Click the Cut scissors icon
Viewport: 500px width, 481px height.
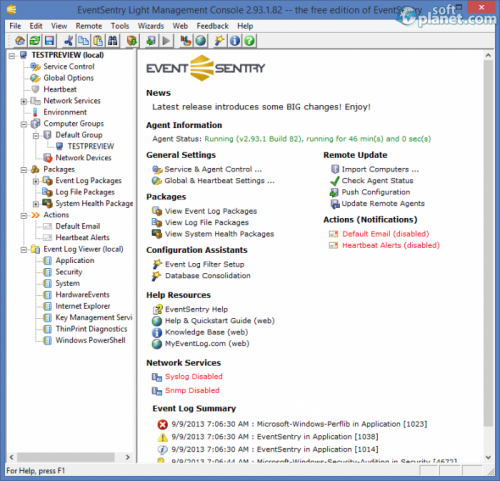pyautogui.click(x=69, y=41)
